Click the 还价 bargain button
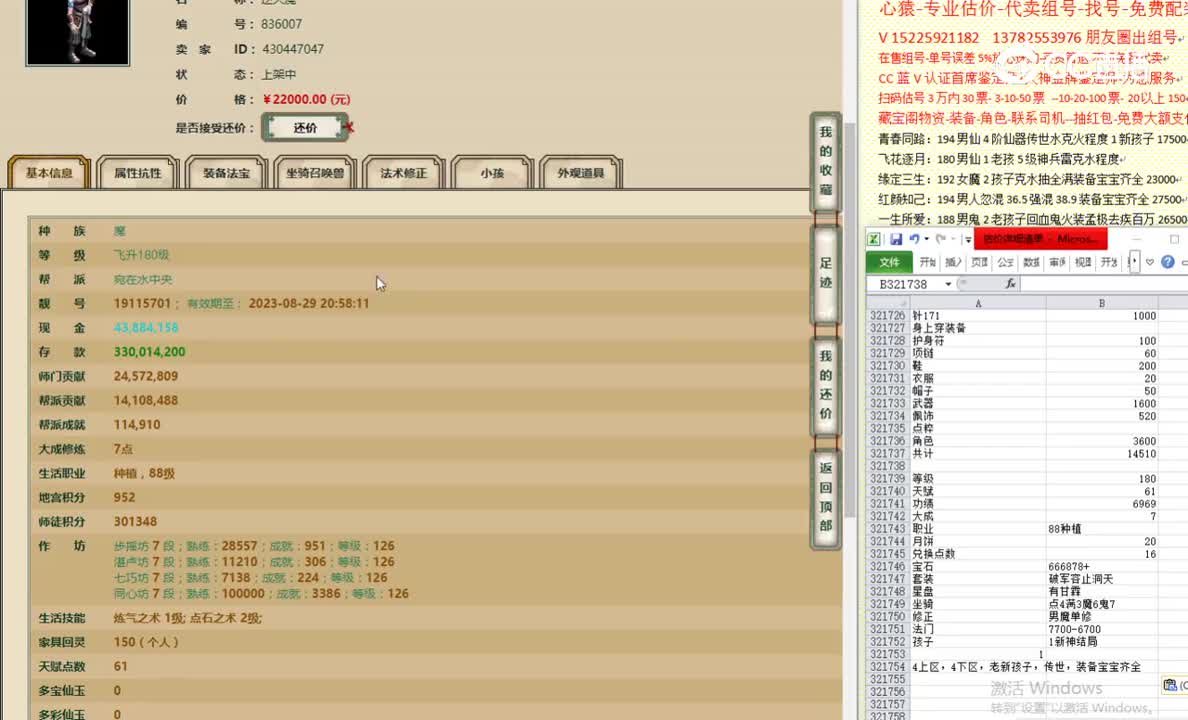 305,128
